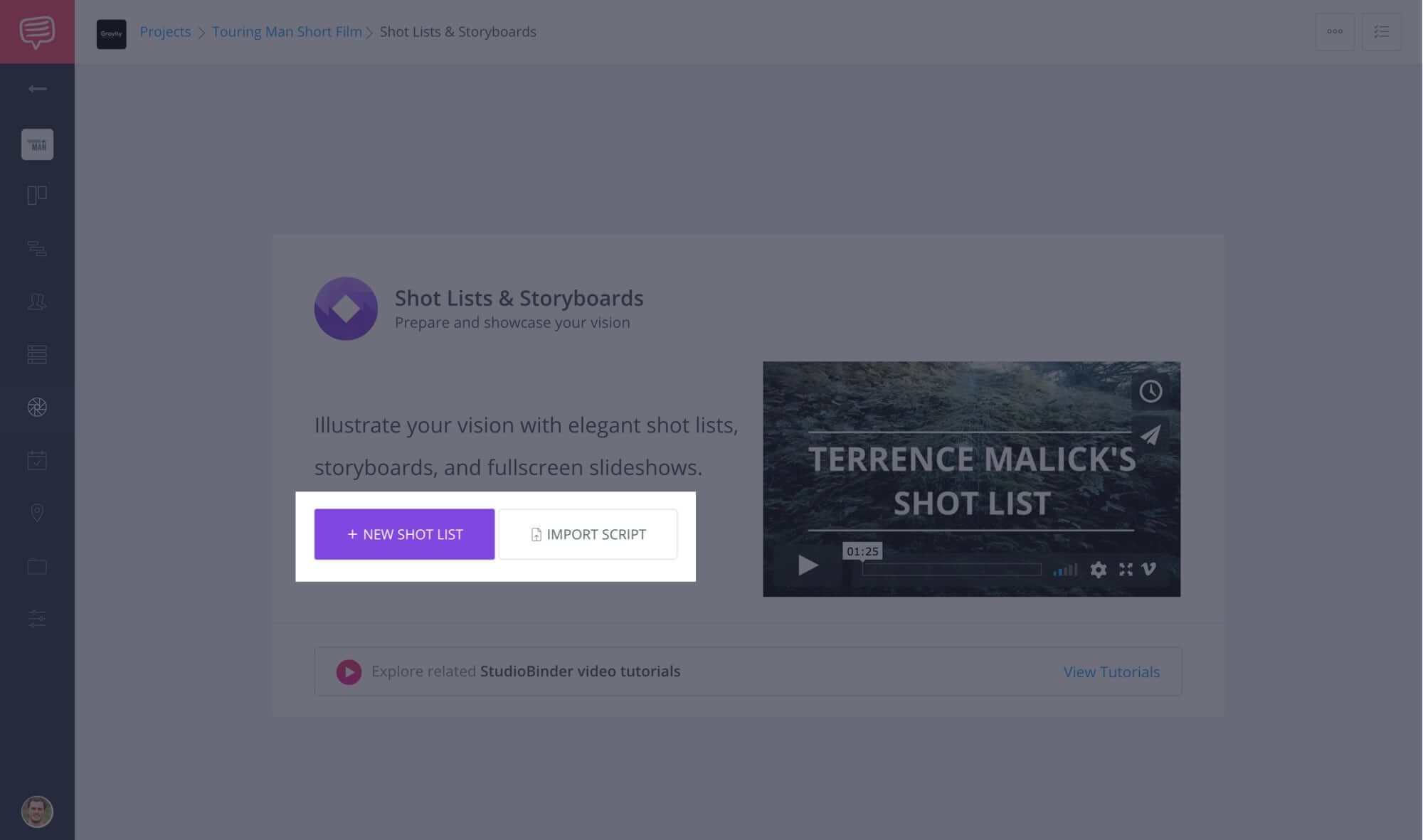Collapse sidebar with back arrow icon

pos(37,89)
